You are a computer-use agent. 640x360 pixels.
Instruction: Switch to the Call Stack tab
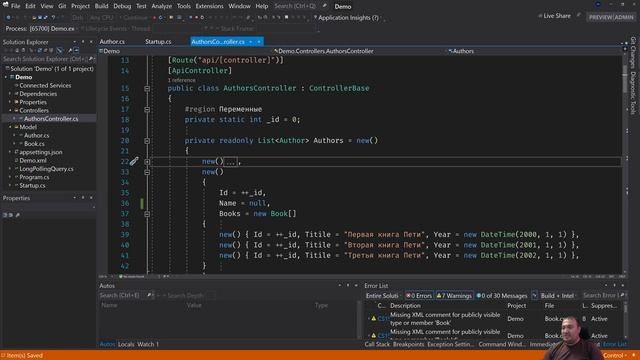pos(377,344)
